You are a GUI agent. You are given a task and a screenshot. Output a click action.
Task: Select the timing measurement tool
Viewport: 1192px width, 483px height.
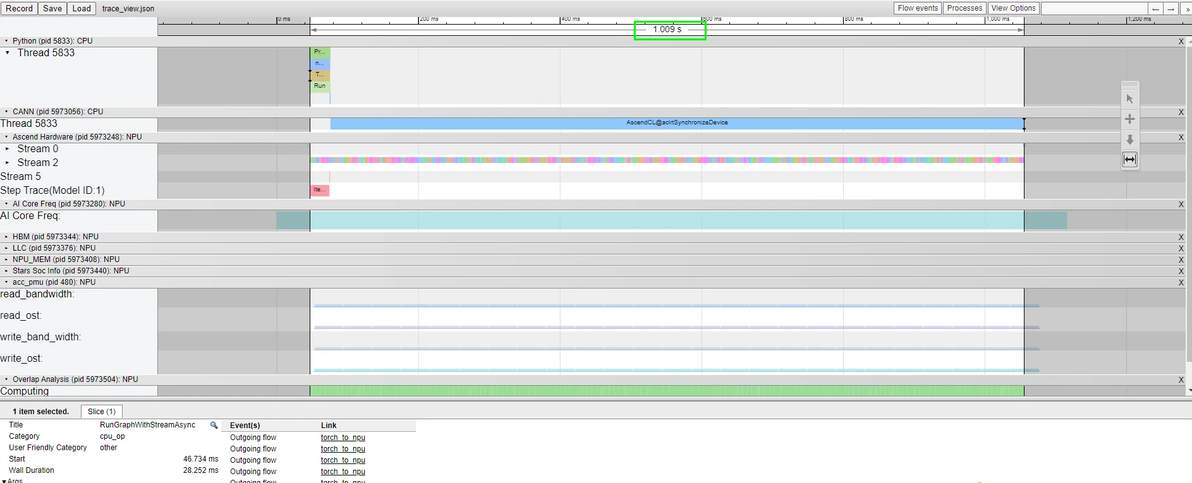pos(1130,159)
